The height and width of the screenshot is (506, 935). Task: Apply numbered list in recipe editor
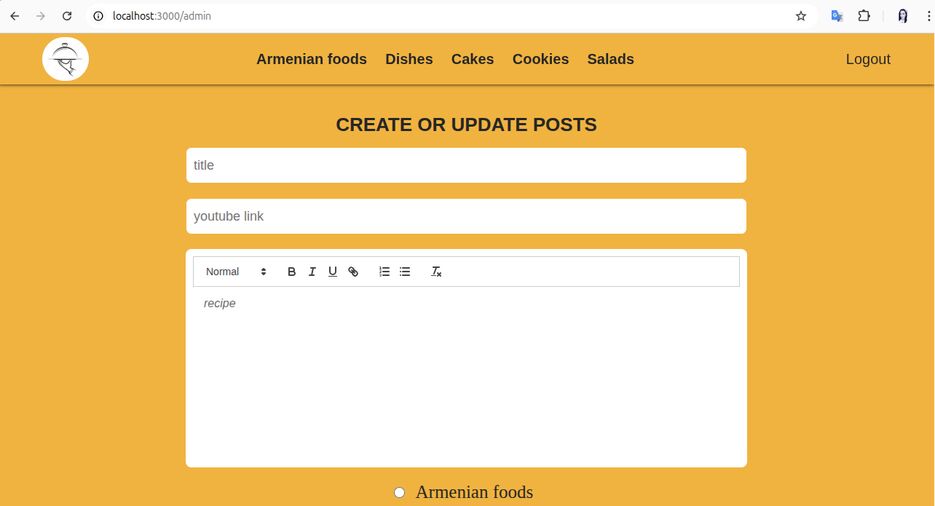coord(384,272)
